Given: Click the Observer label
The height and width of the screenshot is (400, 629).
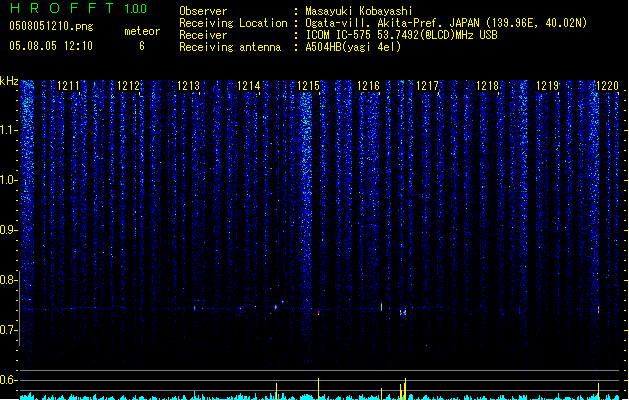Looking at the screenshot, I should pos(203,11).
